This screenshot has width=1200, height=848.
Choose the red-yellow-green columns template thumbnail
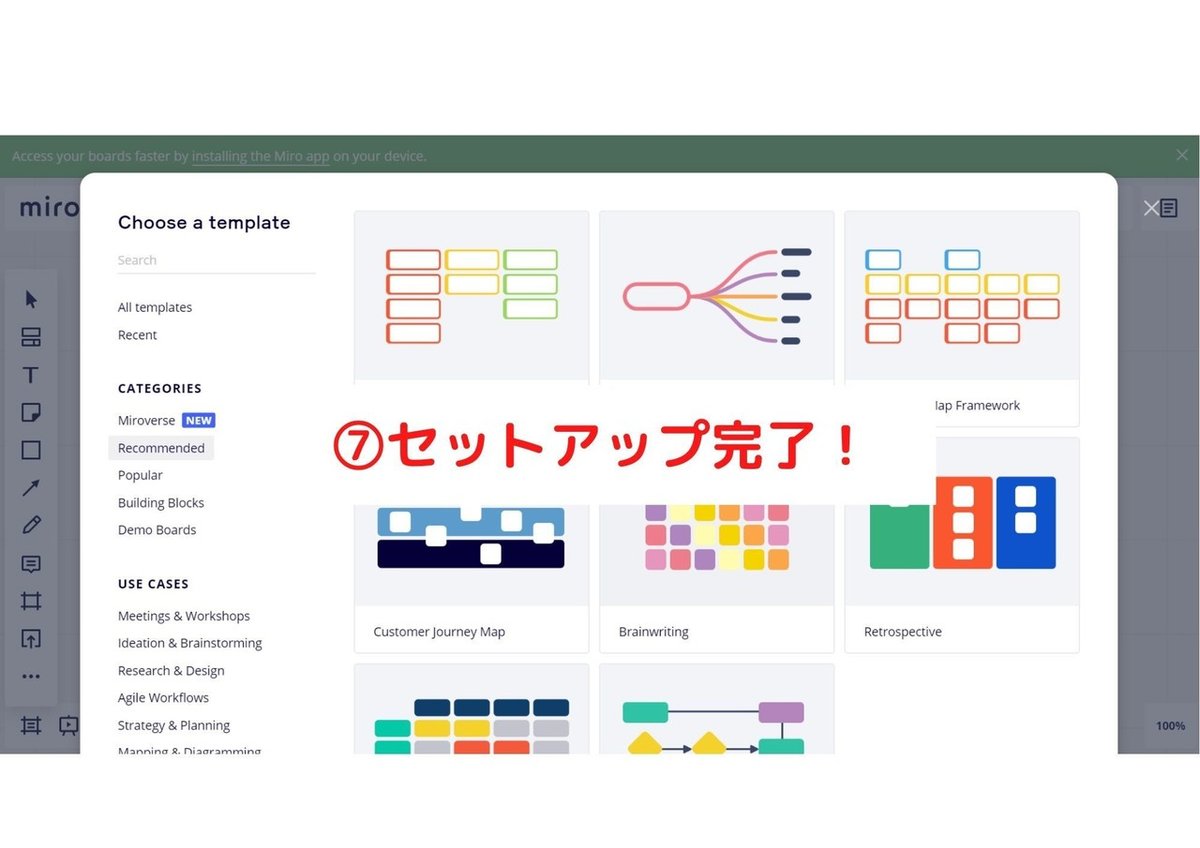[471, 296]
